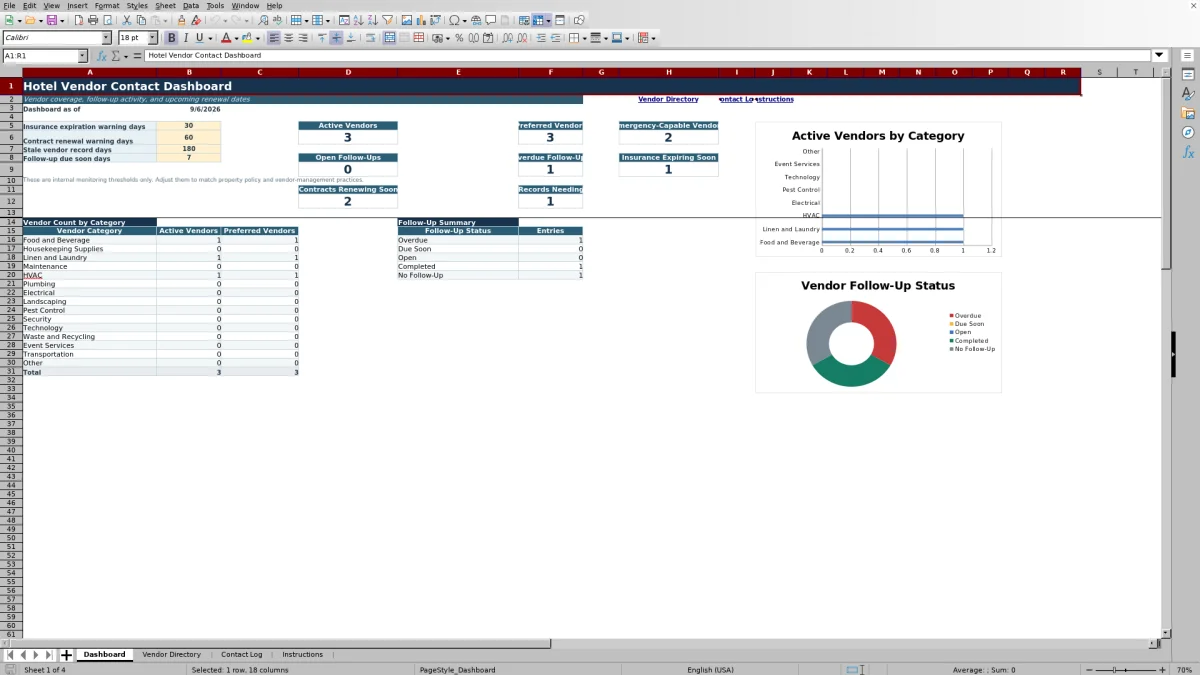Open the Data menu

pos(190,6)
